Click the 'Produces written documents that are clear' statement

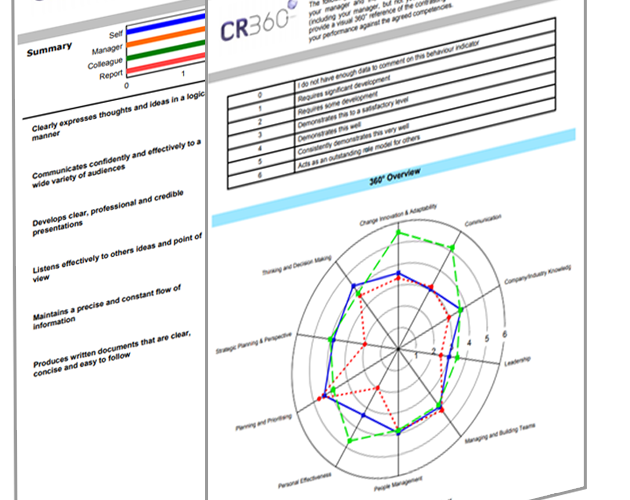(x=112, y=354)
